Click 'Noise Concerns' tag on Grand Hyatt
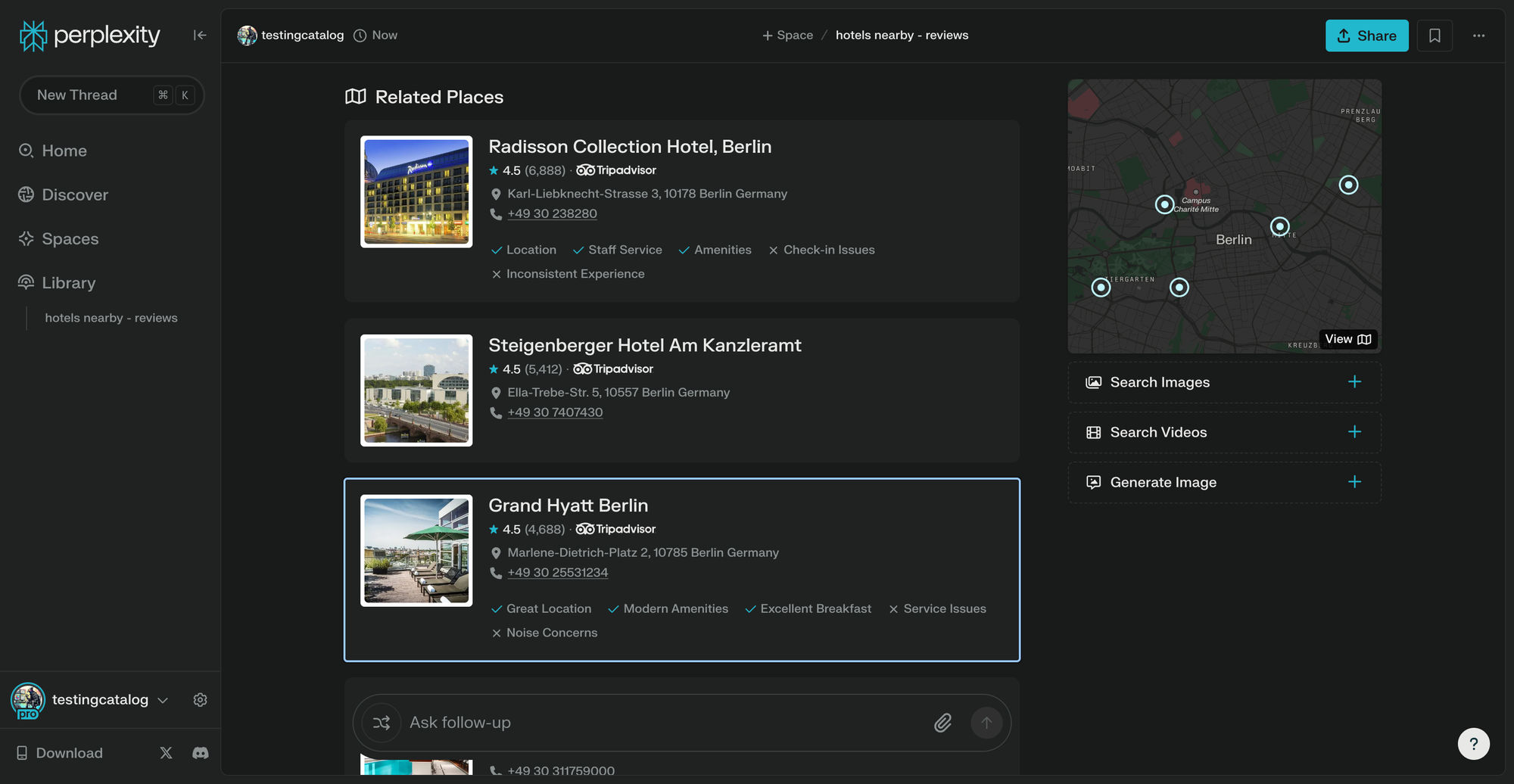The height and width of the screenshot is (784, 1514). (544, 633)
